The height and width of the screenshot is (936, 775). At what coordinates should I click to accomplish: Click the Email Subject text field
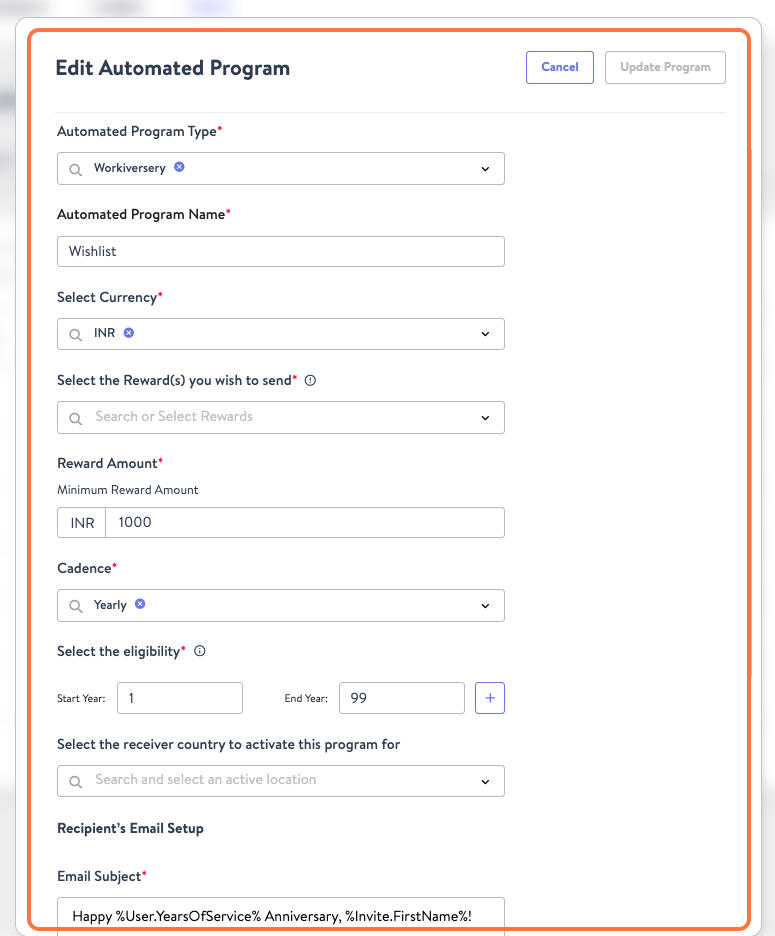coord(280,915)
